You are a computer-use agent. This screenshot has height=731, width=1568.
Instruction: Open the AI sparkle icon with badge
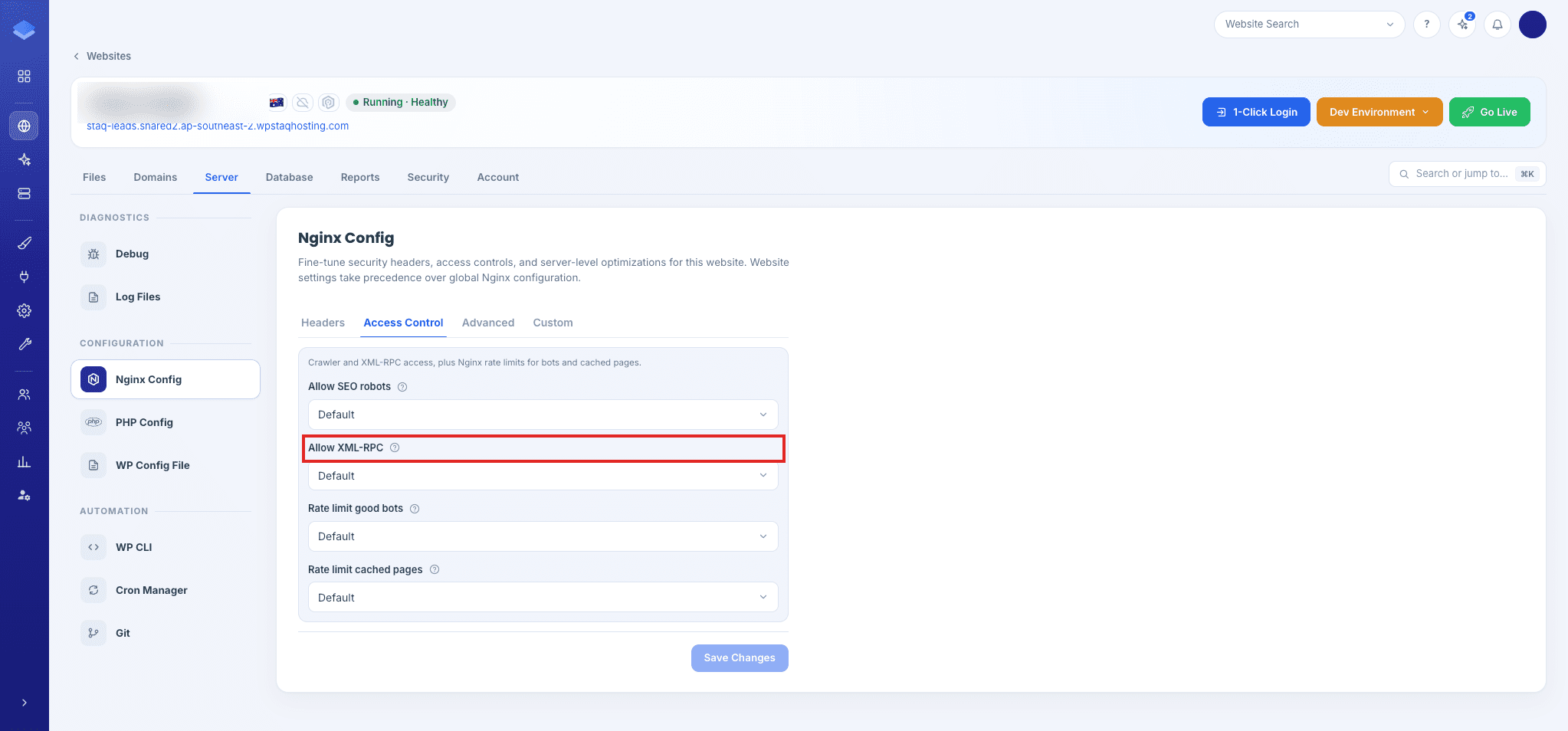pos(1462,25)
